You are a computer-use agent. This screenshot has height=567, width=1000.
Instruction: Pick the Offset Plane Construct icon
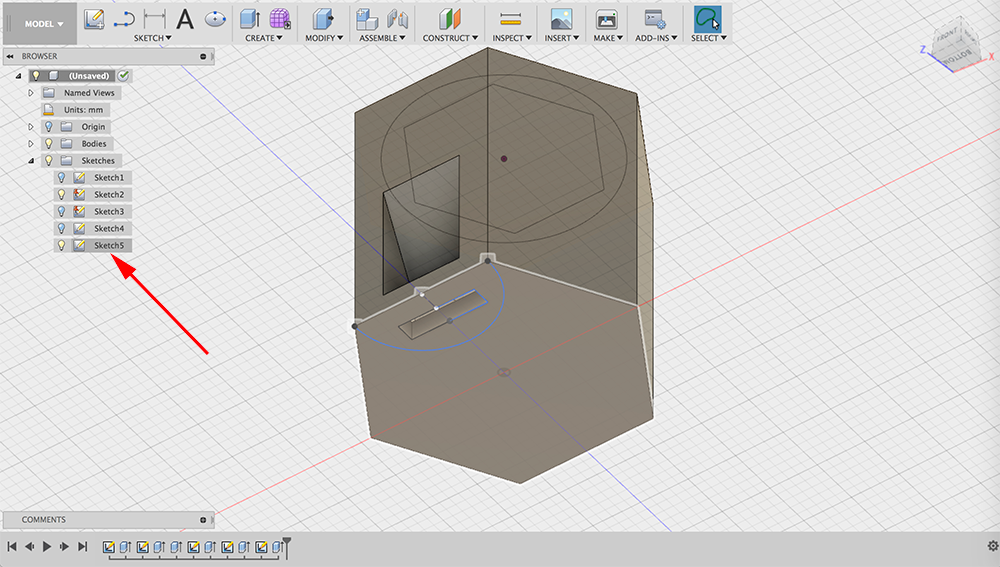click(450, 19)
